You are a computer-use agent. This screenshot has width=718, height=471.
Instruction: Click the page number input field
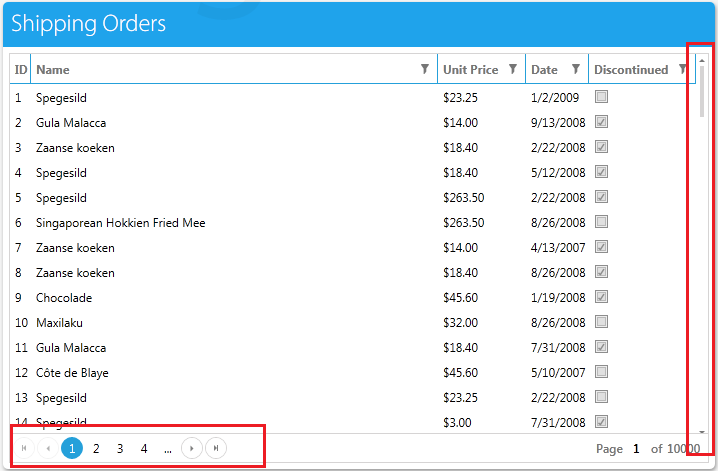point(636,449)
